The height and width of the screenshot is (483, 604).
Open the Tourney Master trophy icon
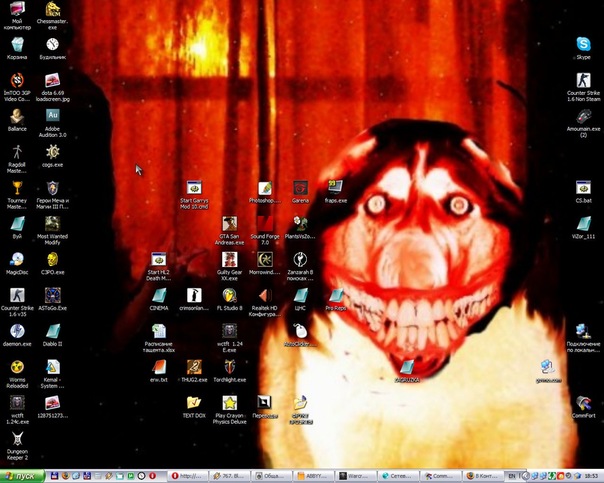(x=17, y=195)
